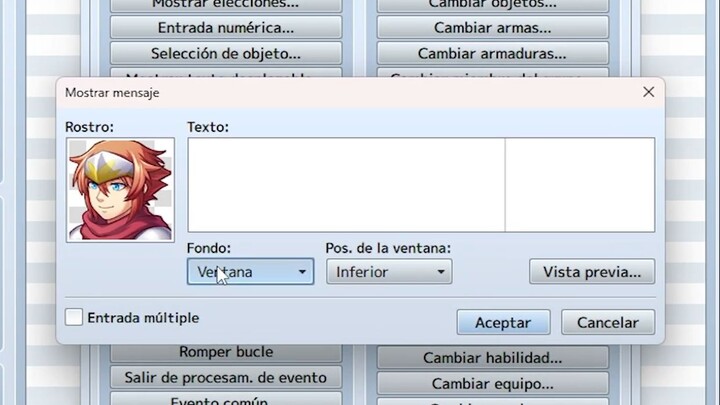
Task: Click Cambiar armaduras command button
Action: click(x=493, y=54)
